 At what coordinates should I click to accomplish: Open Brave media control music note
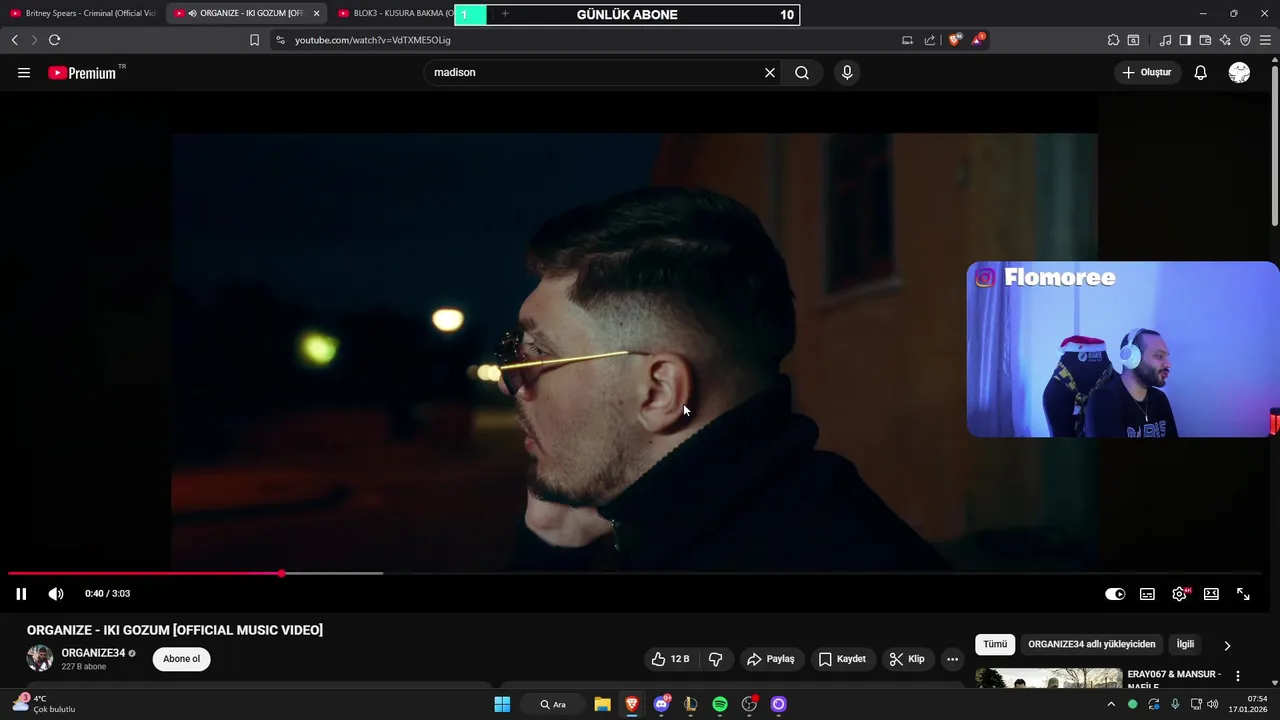point(1165,40)
